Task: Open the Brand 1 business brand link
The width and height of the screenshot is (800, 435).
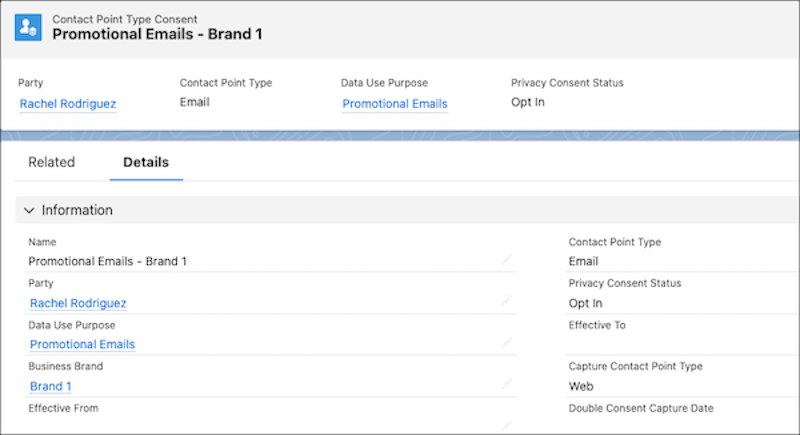Action: click(50, 386)
